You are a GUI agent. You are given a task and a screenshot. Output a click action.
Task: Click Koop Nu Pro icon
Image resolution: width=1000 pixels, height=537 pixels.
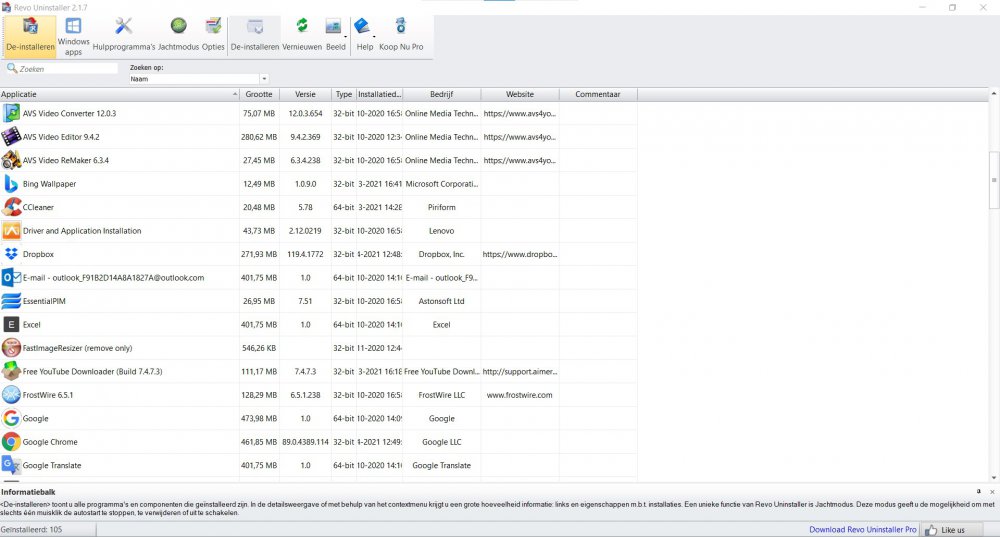tap(400, 34)
